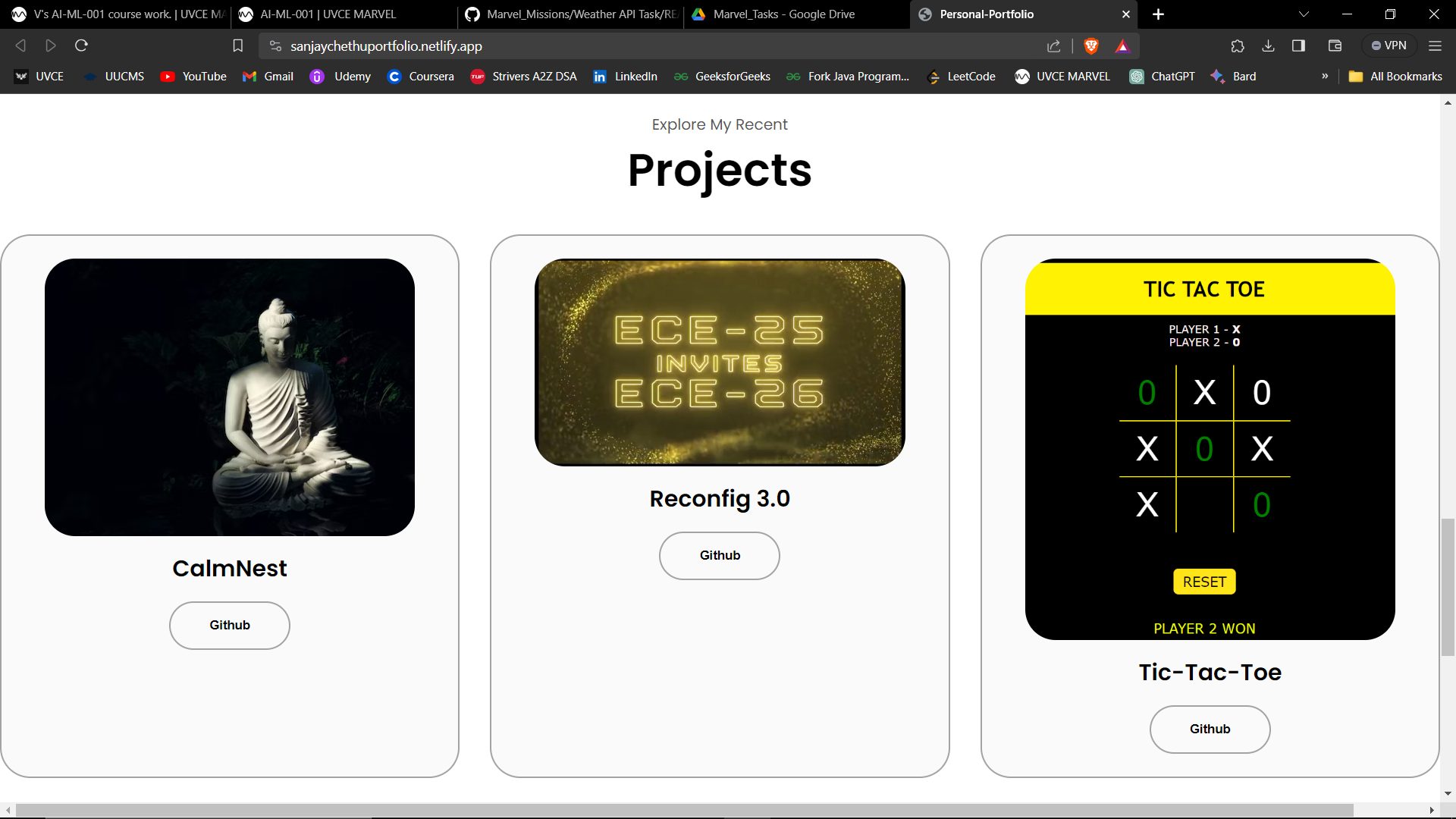Open Tic-Tac-Toe Github button
The height and width of the screenshot is (819, 1456).
point(1210,730)
